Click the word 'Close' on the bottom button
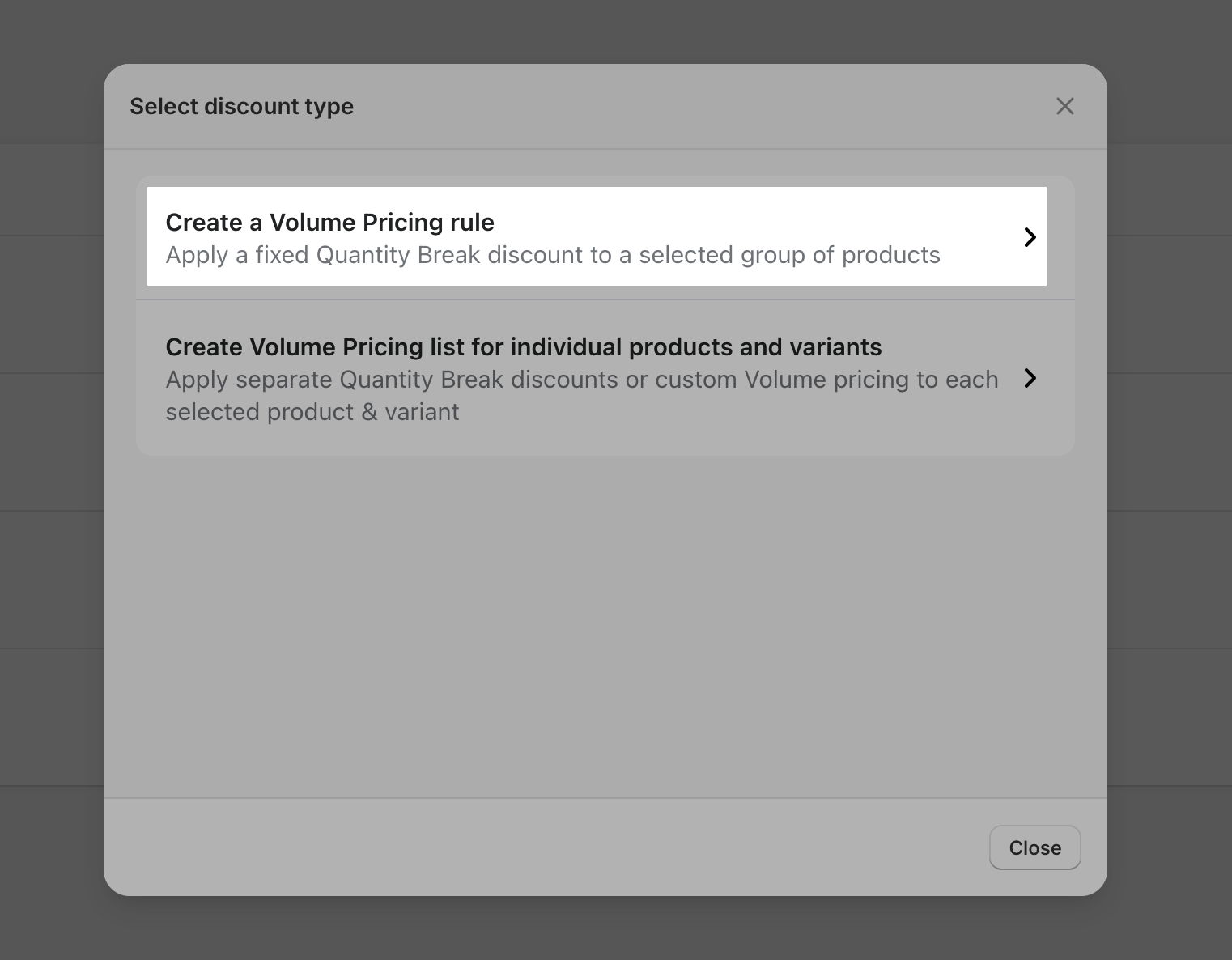Image resolution: width=1232 pixels, height=960 pixels. coord(1034,847)
